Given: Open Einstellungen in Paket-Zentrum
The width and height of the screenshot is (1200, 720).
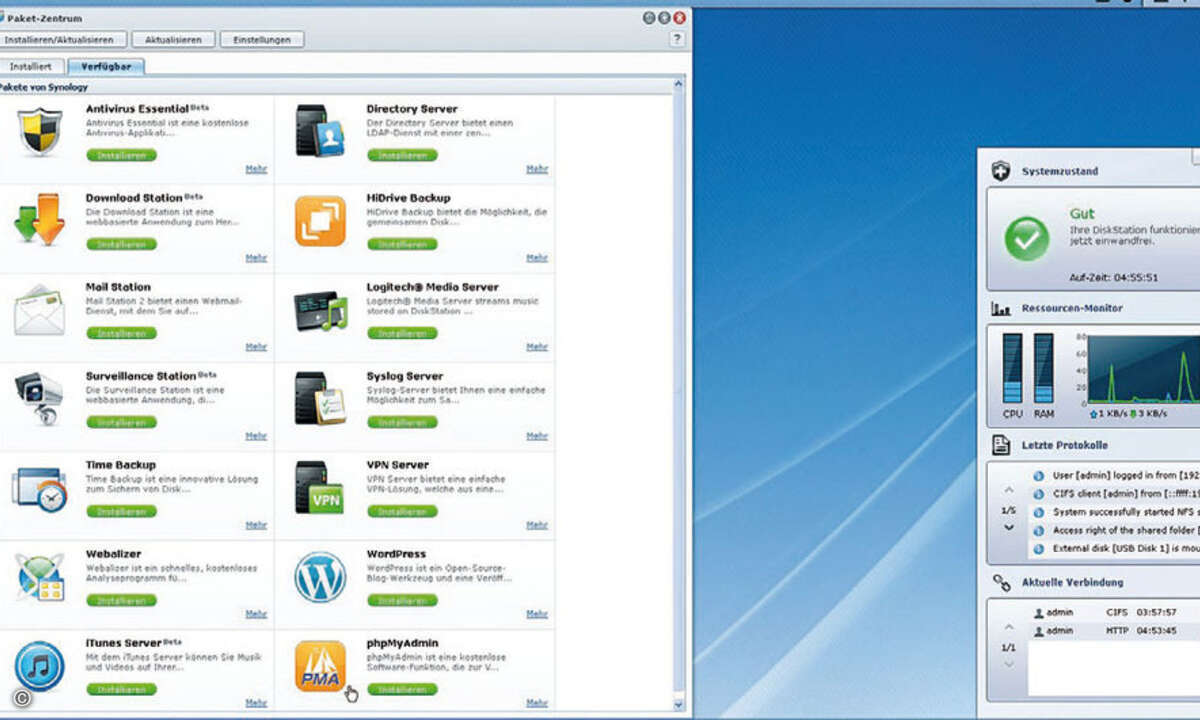Looking at the screenshot, I should (x=262, y=40).
